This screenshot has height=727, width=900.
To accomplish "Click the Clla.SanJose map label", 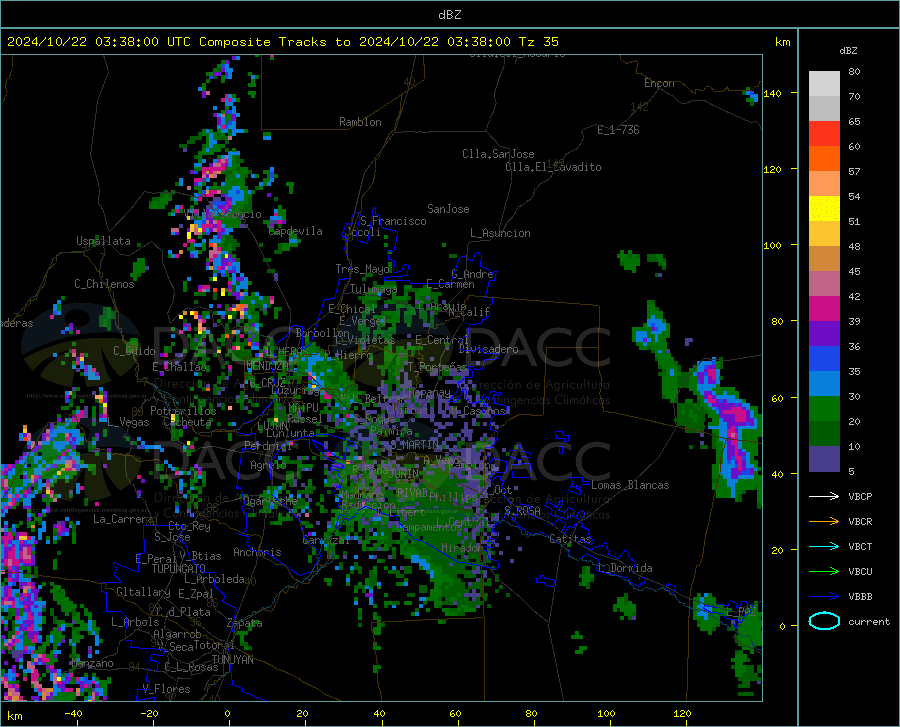I will pyautogui.click(x=498, y=154).
